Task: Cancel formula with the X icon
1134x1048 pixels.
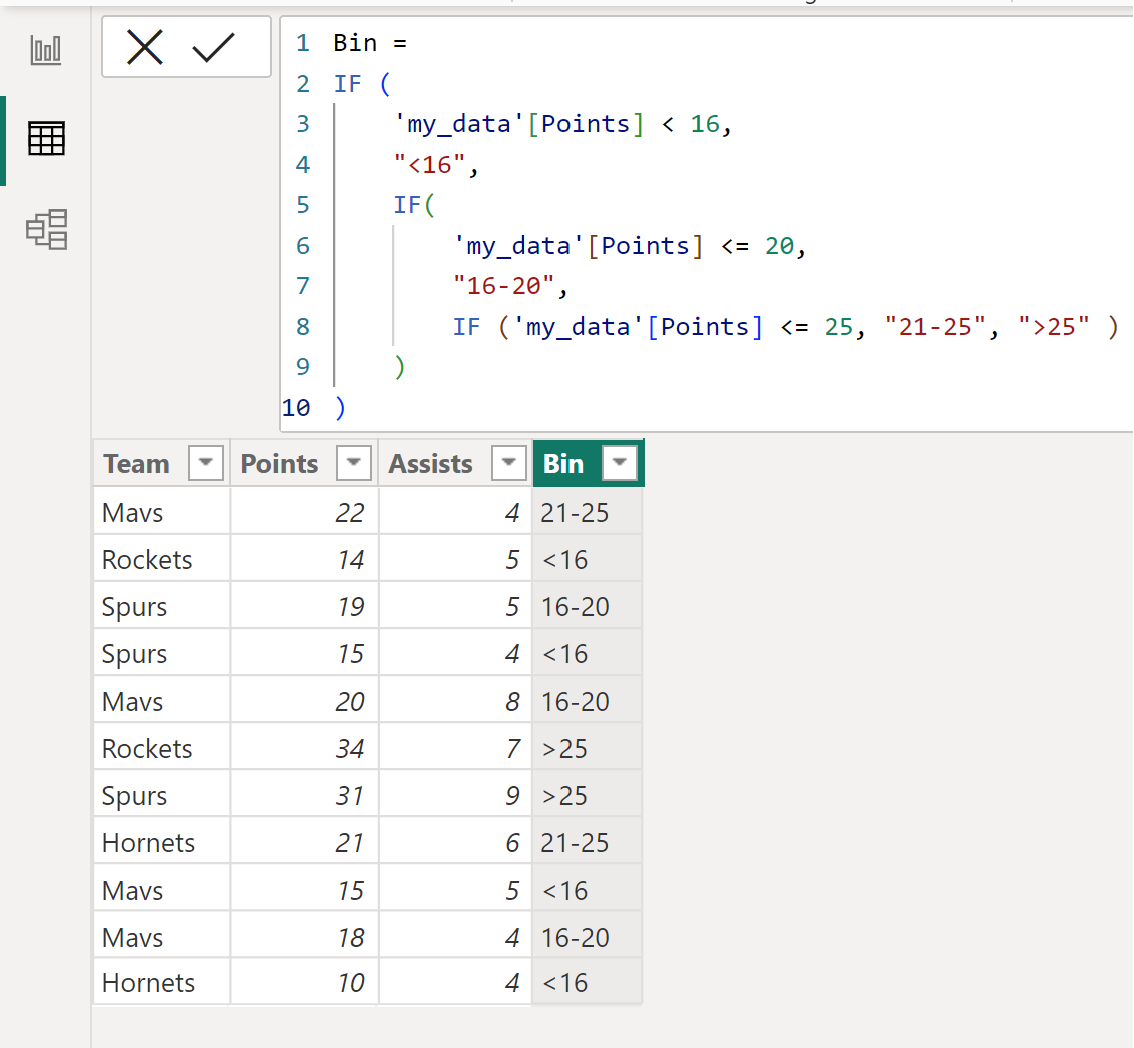Action: 145,48
